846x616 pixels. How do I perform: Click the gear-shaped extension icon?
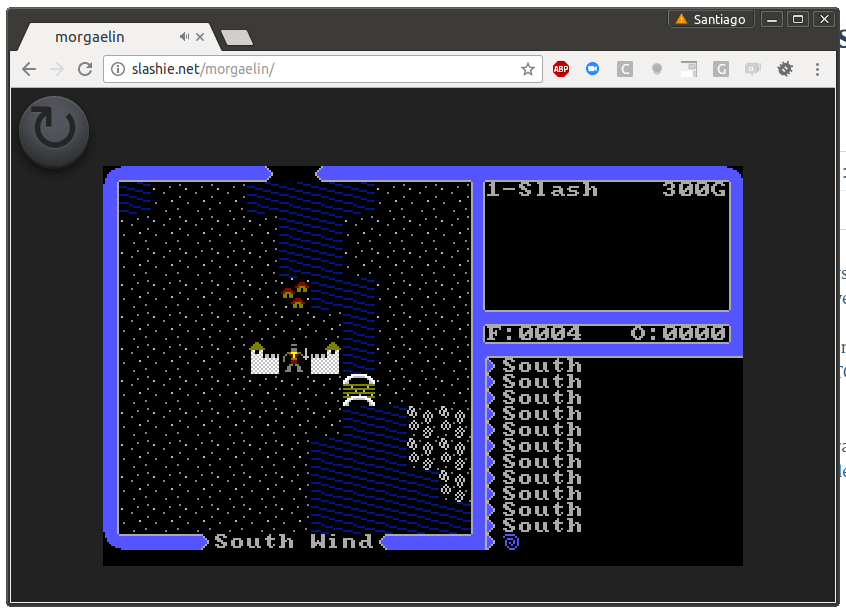tap(785, 69)
